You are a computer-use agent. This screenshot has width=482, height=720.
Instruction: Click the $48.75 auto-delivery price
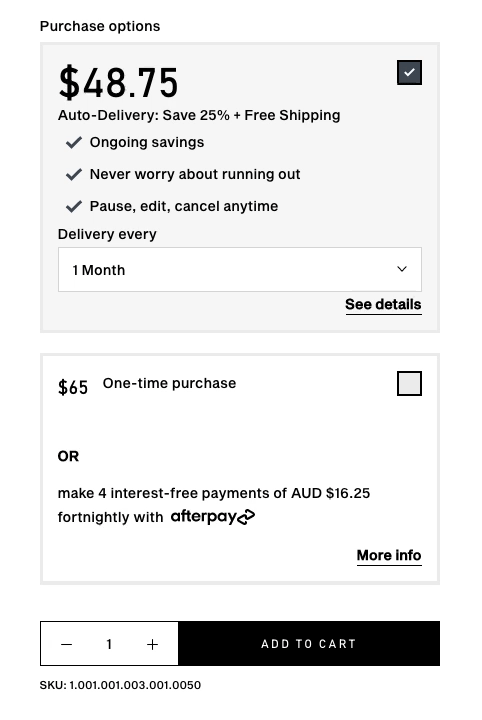(x=118, y=83)
